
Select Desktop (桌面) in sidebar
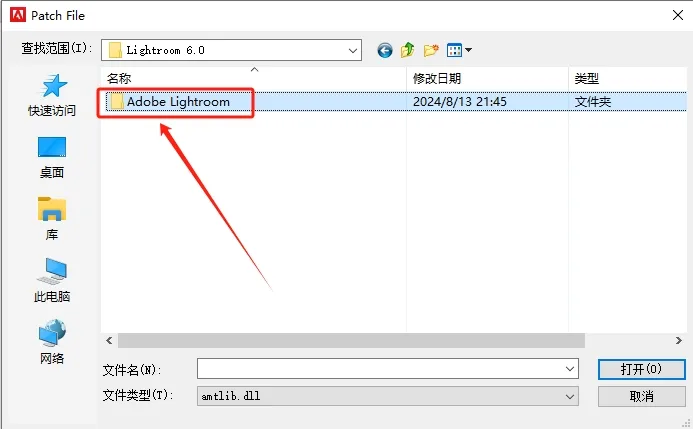[52, 157]
